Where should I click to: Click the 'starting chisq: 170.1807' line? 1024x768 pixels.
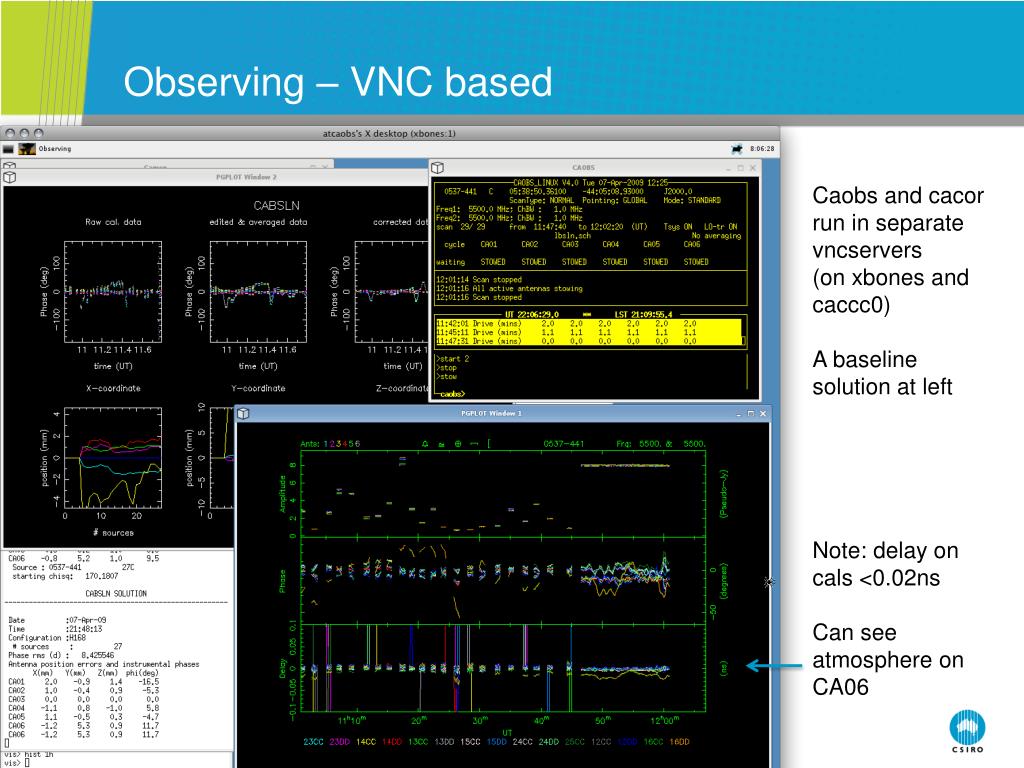pyautogui.click(x=65, y=576)
